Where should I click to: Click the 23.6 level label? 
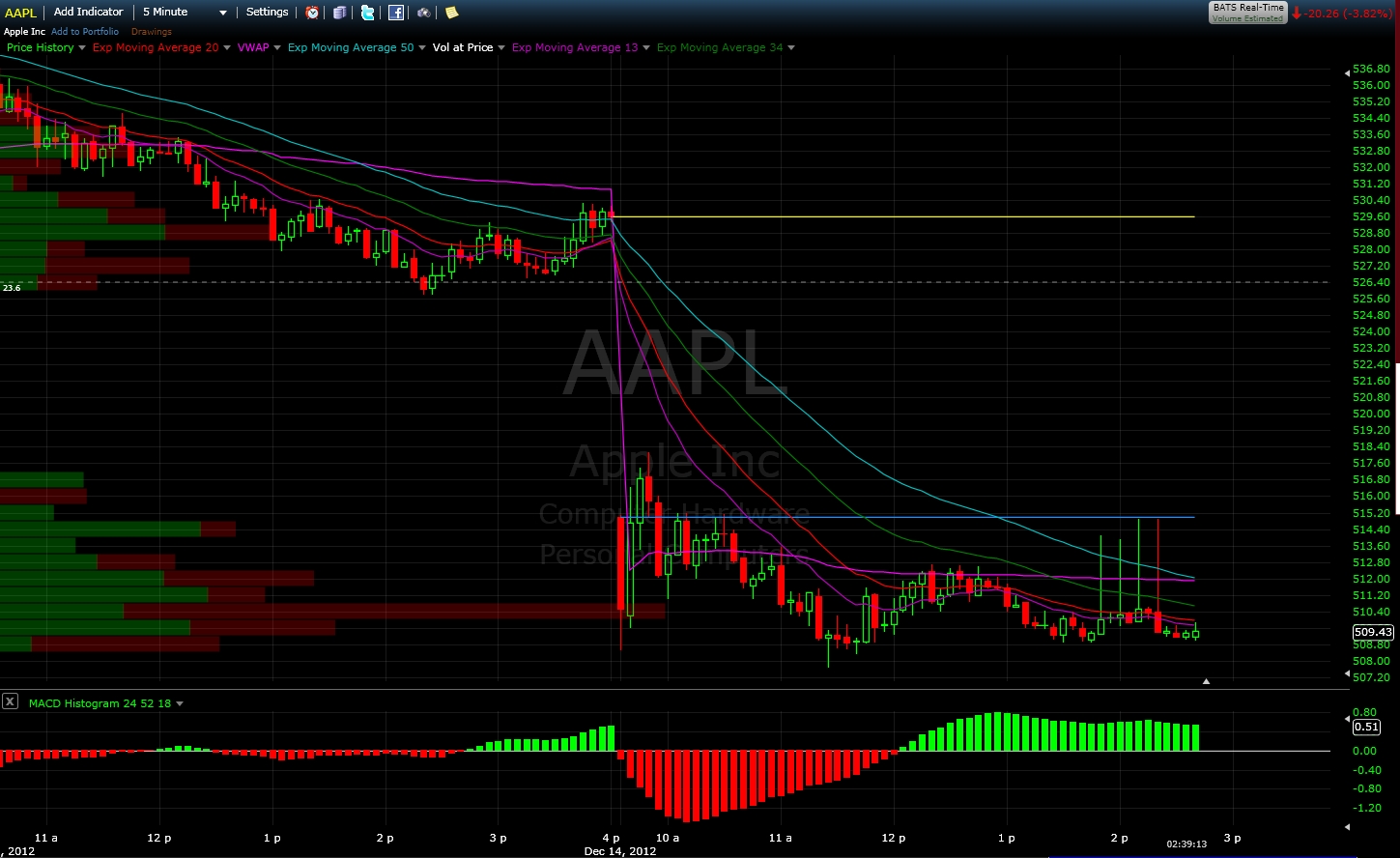point(12,287)
